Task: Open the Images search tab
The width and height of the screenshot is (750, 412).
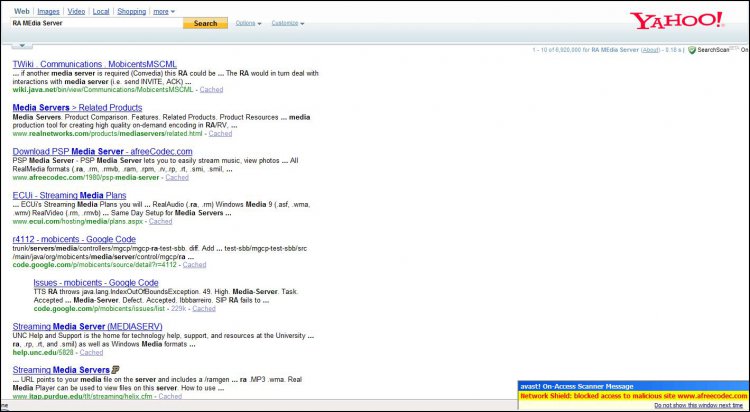Action: (x=48, y=11)
